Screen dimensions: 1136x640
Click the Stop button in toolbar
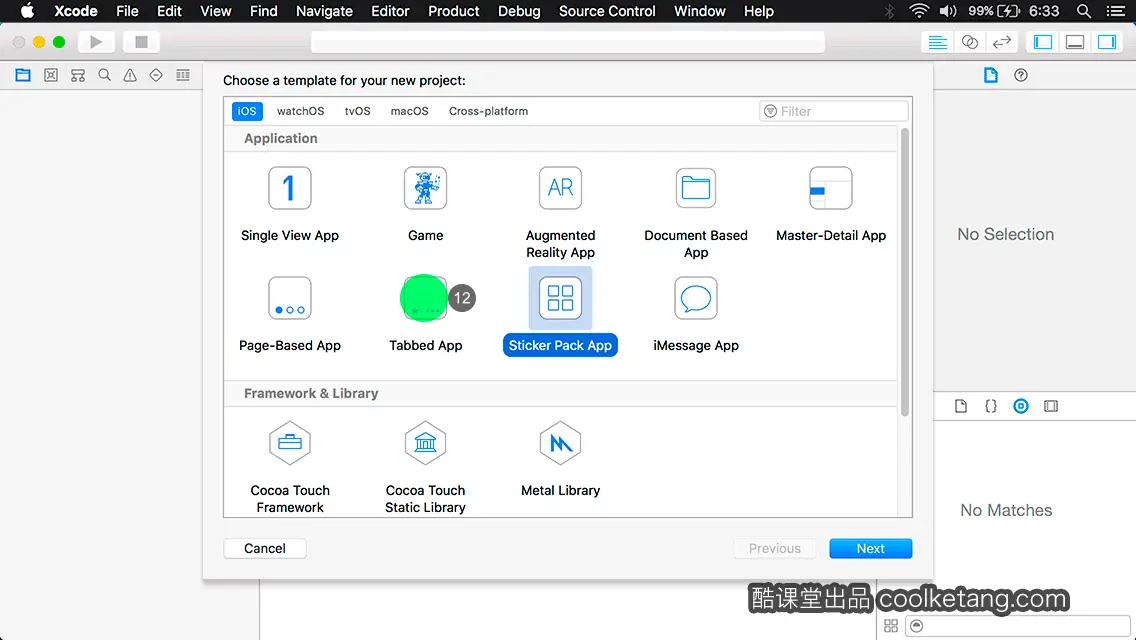tap(141, 42)
